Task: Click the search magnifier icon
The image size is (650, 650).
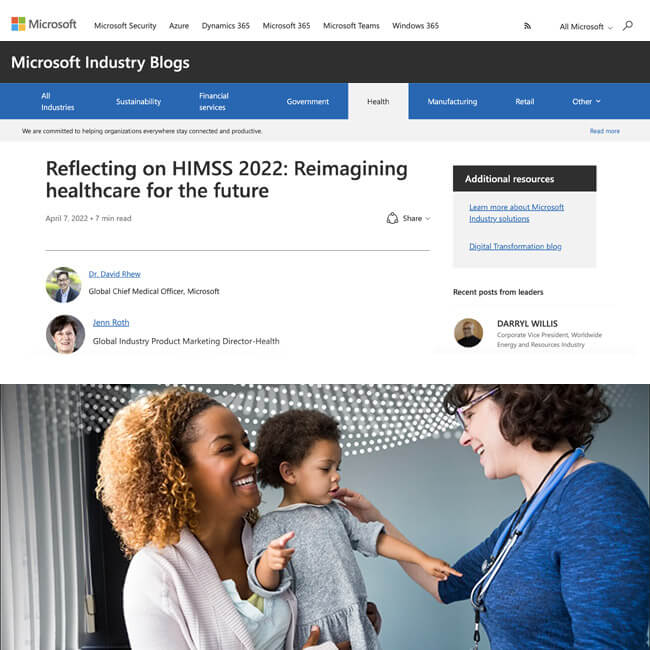Action: click(628, 26)
